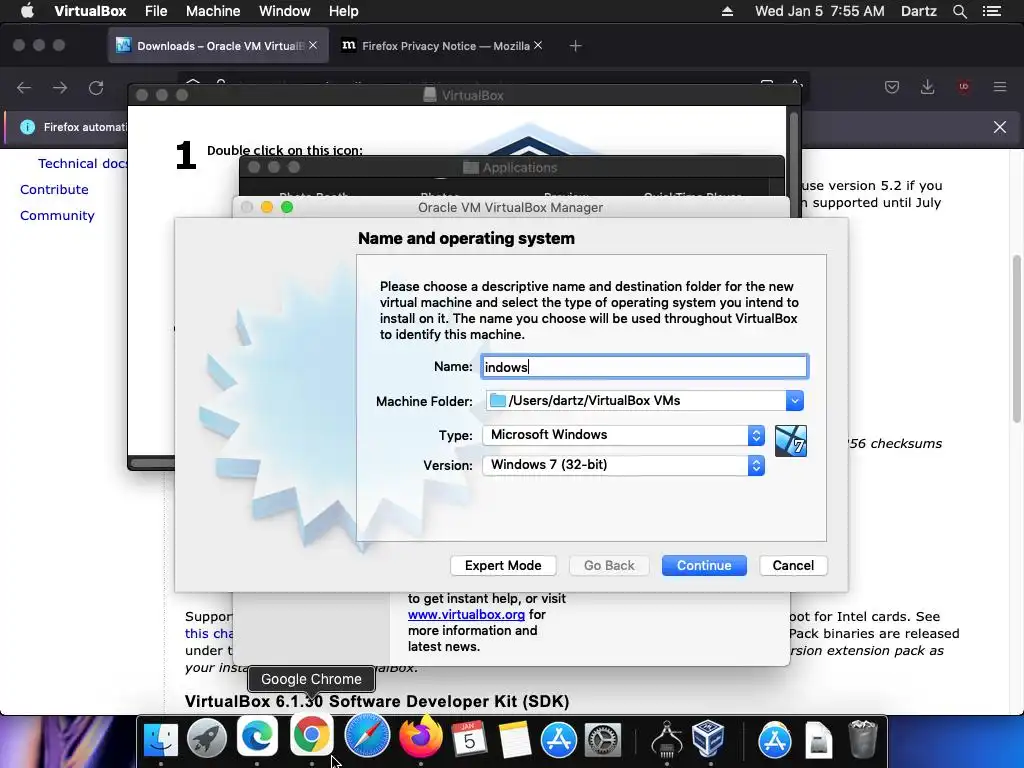The height and width of the screenshot is (768, 1024).
Task: Open the Machine menu
Action: (x=213, y=11)
